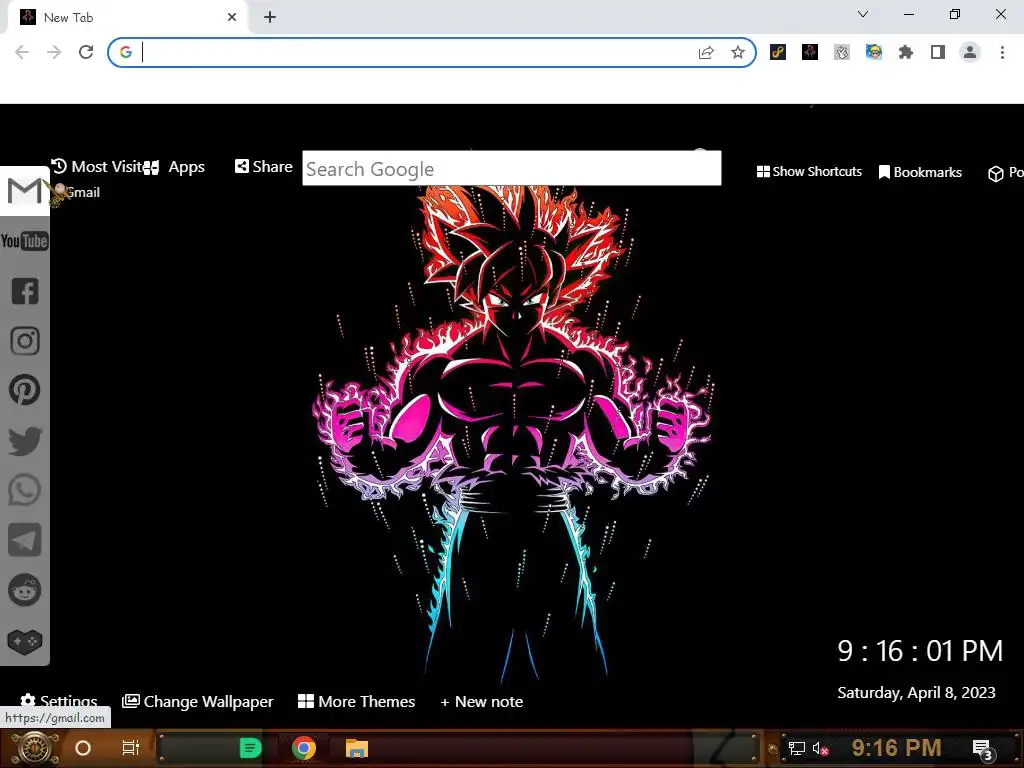Close the New Tab tab

(232, 18)
